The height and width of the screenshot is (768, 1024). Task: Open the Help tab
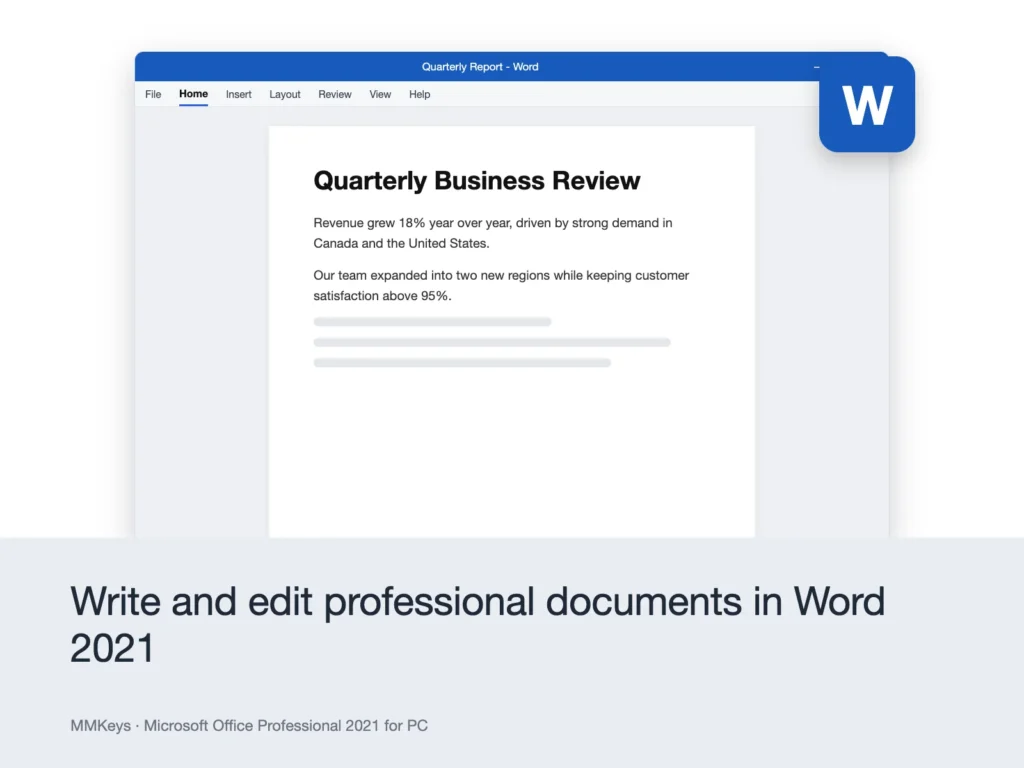(x=419, y=94)
